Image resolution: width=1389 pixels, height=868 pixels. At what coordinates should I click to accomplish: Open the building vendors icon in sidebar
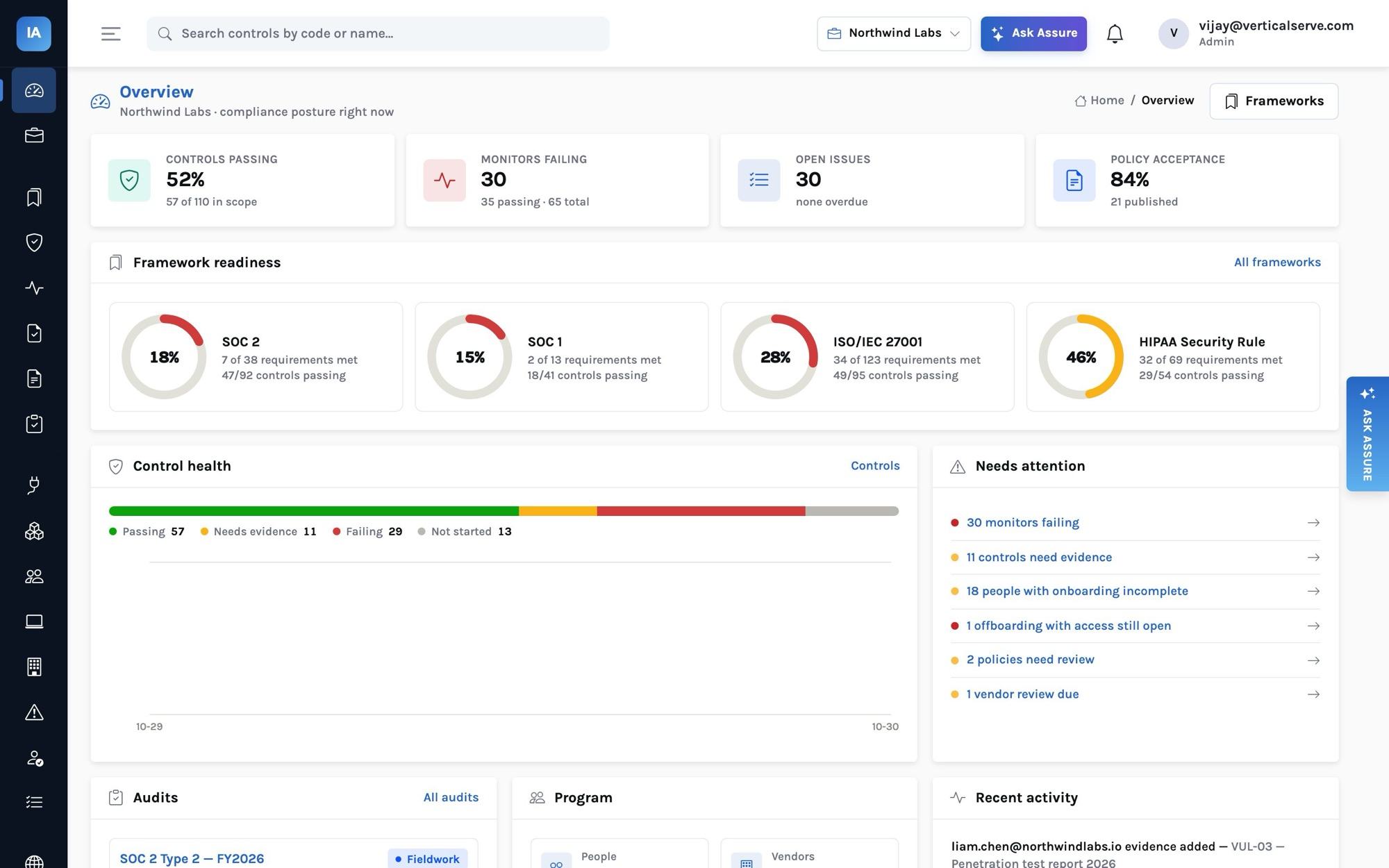click(34, 667)
